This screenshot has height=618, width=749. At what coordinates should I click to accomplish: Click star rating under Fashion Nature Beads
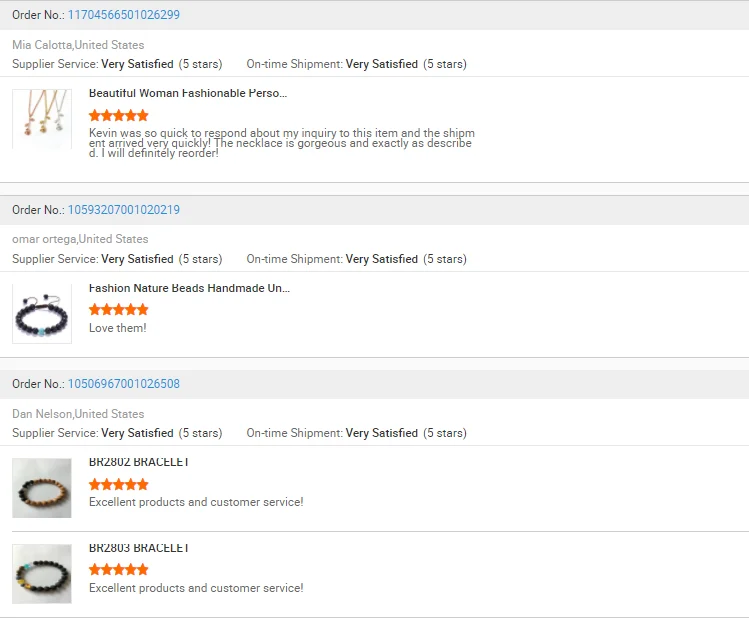[x=118, y=310]
